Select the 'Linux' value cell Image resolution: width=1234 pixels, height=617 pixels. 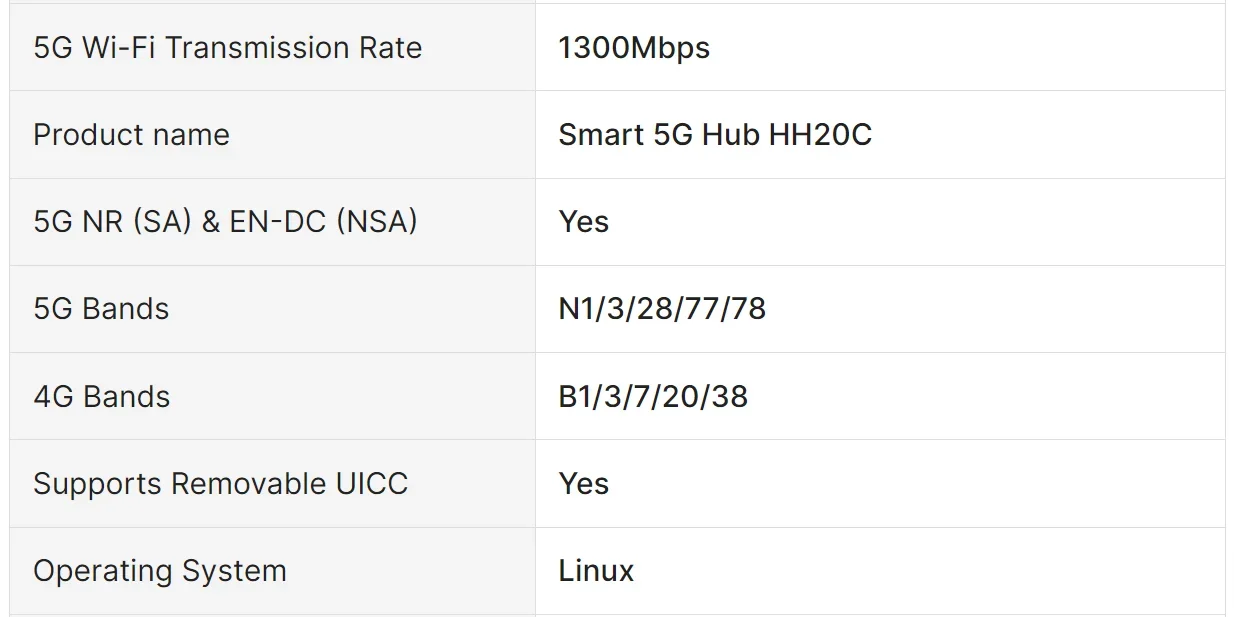tap(596, 571)
